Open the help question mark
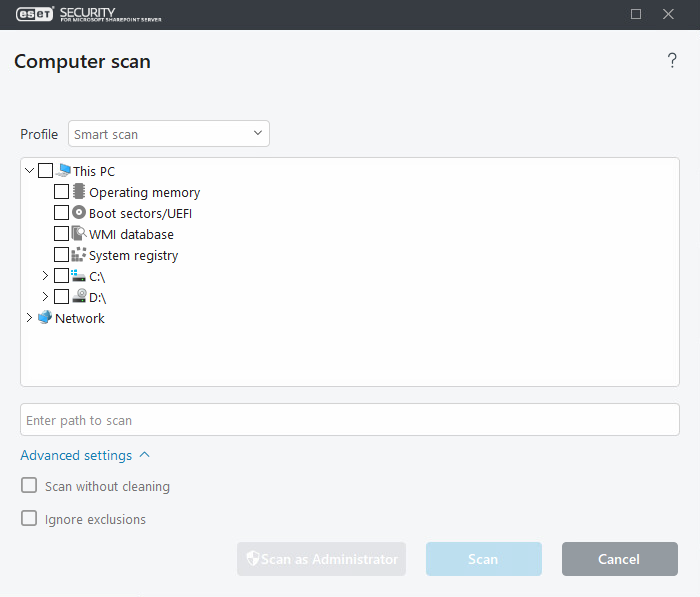The image size is (700, 597). [x=672, y=62]
